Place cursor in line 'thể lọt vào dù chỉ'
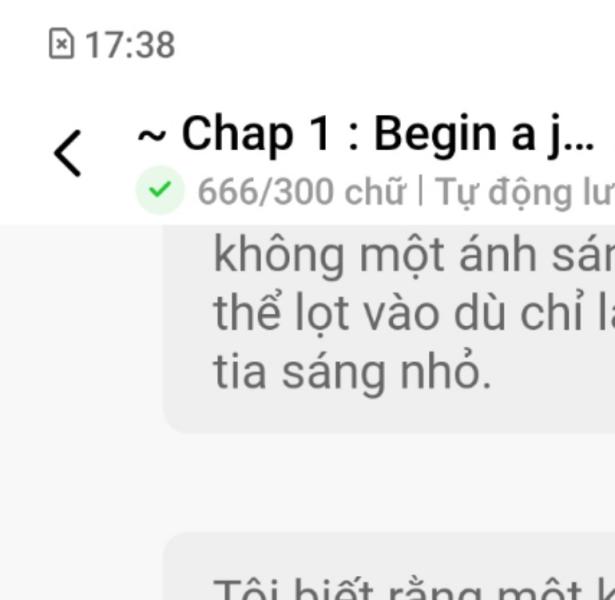This screenshot has height=600, width=615. [414, 314]
